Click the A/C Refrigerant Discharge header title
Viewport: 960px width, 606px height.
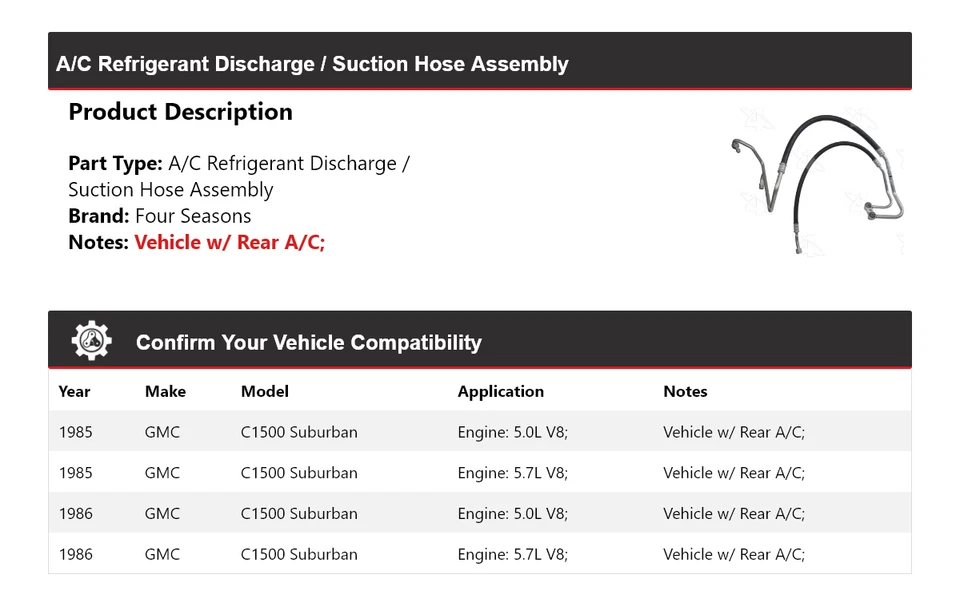[312, 64]
